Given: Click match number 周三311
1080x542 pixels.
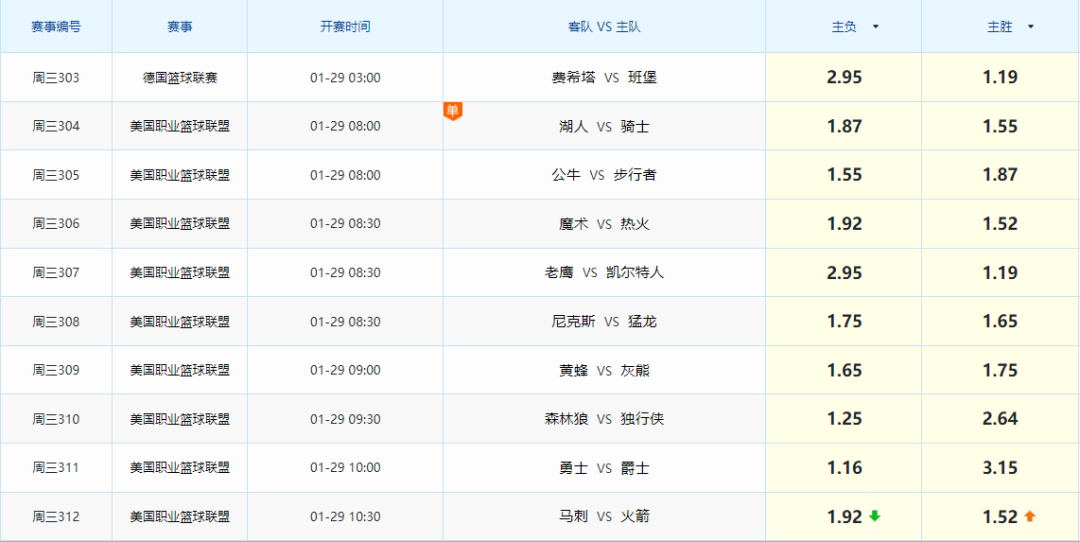Looking at the screenshot, I should pos(56,468).
